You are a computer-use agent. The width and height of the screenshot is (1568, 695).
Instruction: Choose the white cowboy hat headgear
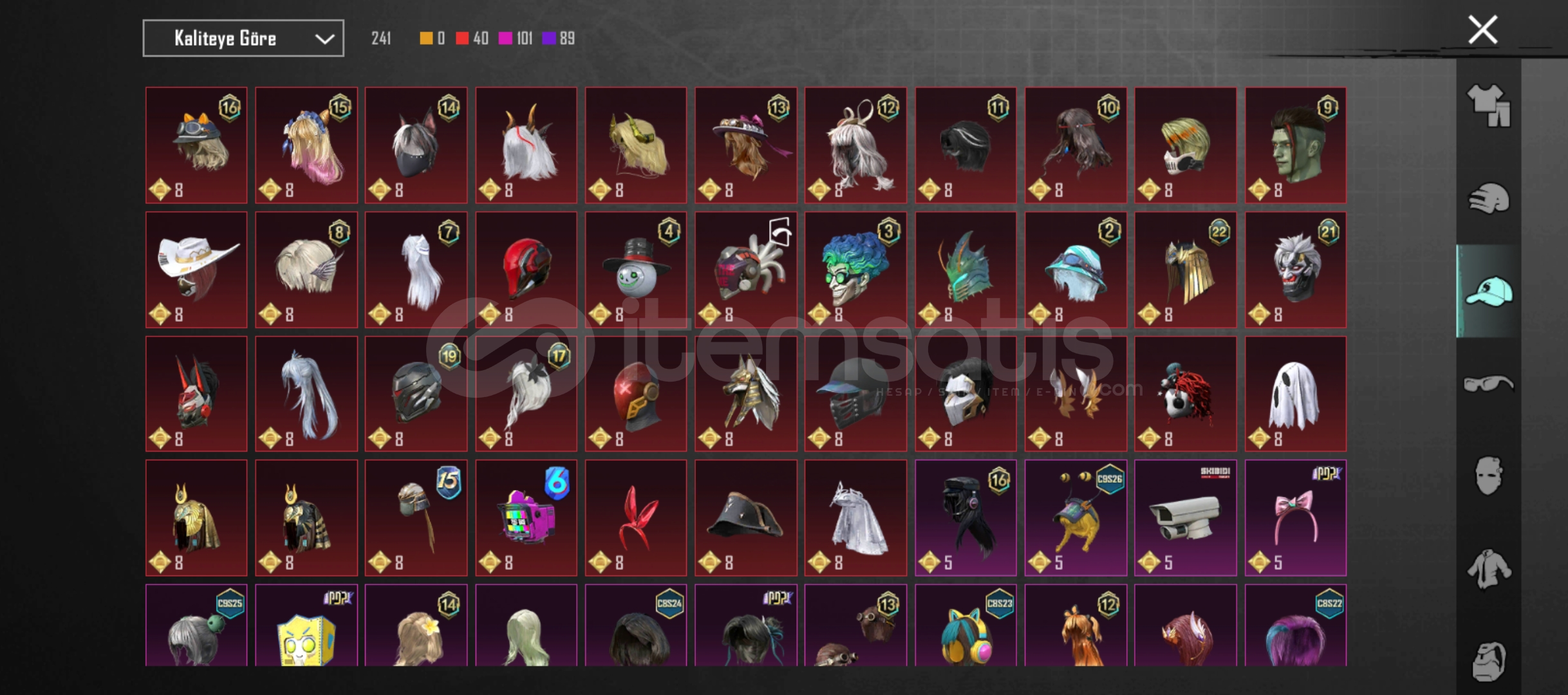[x=196, y=270]
